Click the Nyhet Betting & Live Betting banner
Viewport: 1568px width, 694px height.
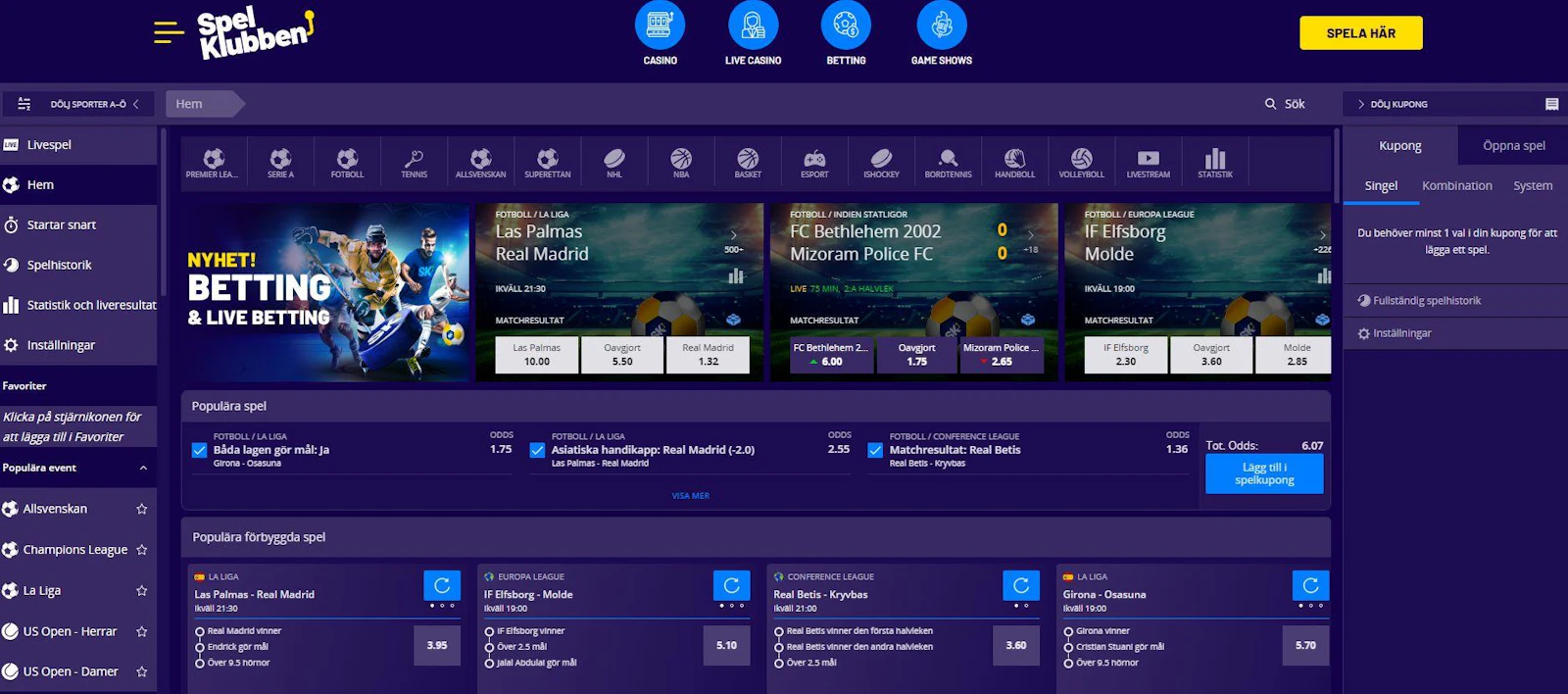(x=325, y=292)
